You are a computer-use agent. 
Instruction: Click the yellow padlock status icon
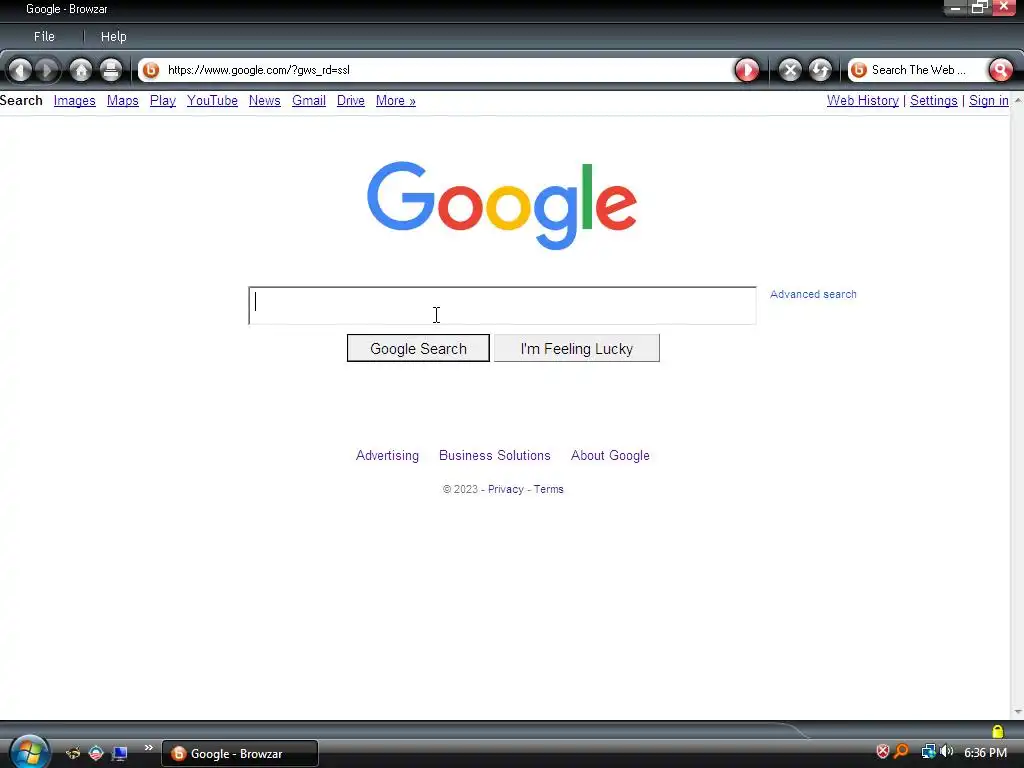997,731
